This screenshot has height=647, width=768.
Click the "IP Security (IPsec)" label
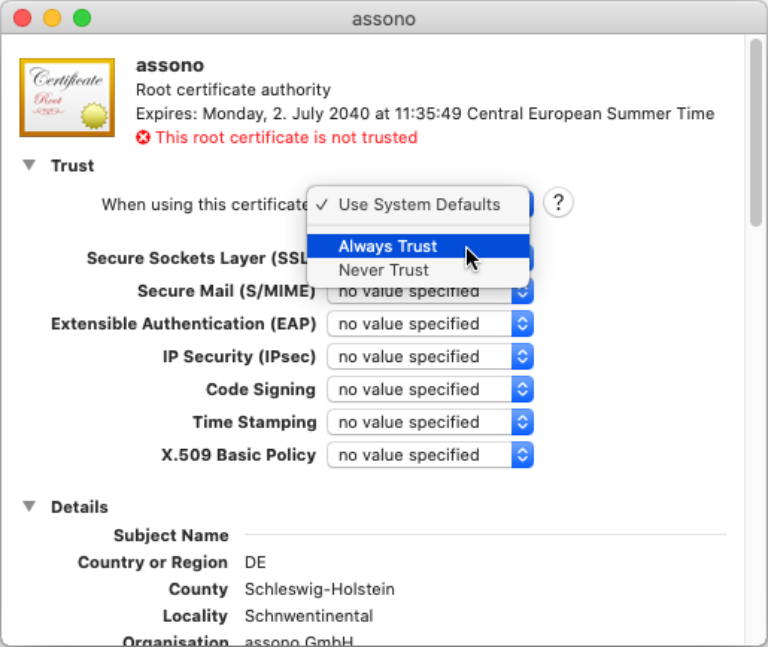(240, 357)
